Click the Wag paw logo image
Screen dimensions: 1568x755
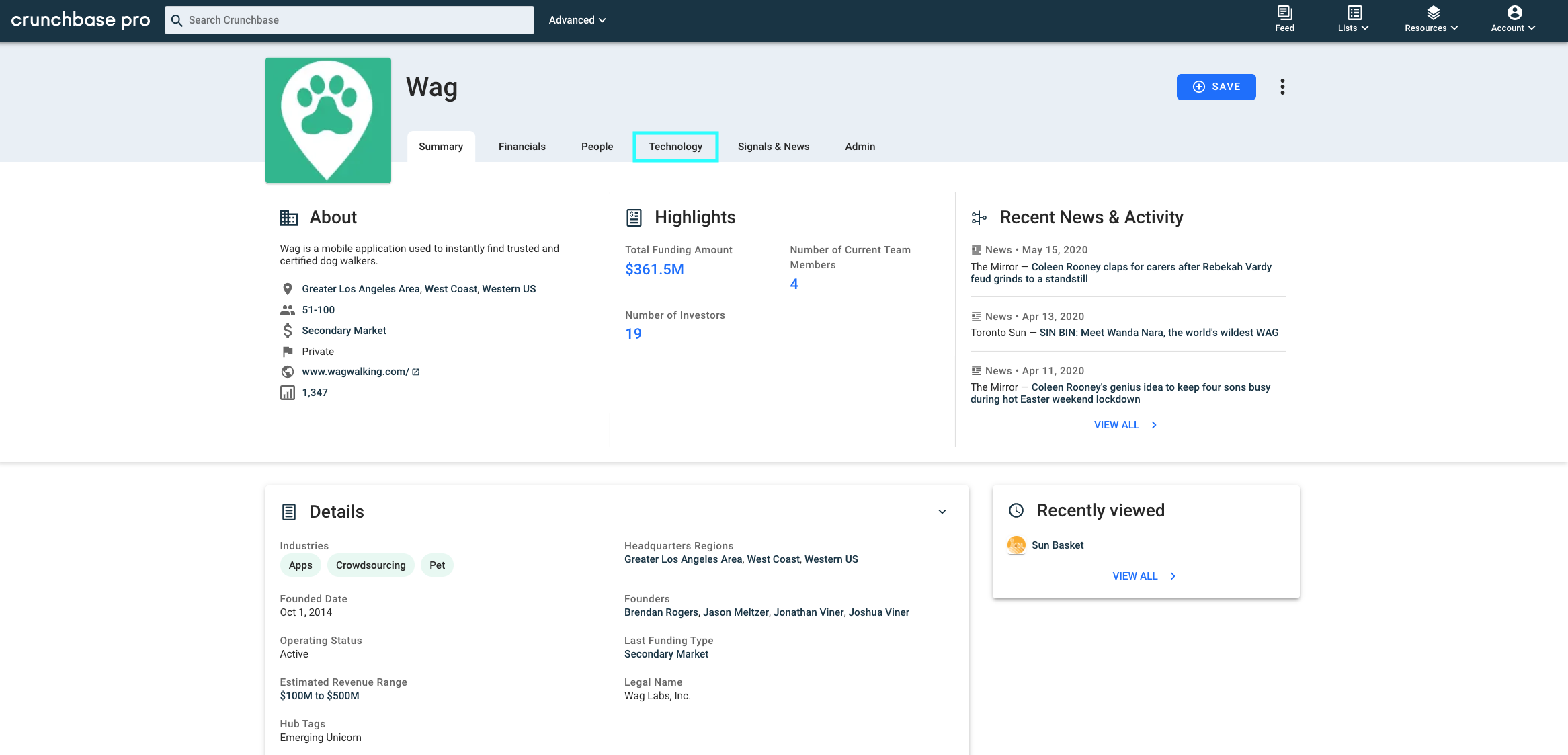tap(328, 120)
